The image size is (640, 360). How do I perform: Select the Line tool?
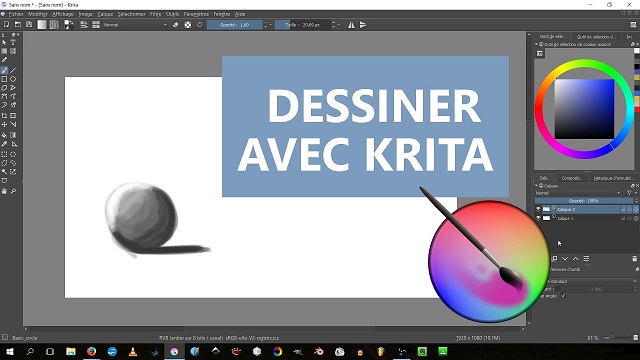click(13, 70)
